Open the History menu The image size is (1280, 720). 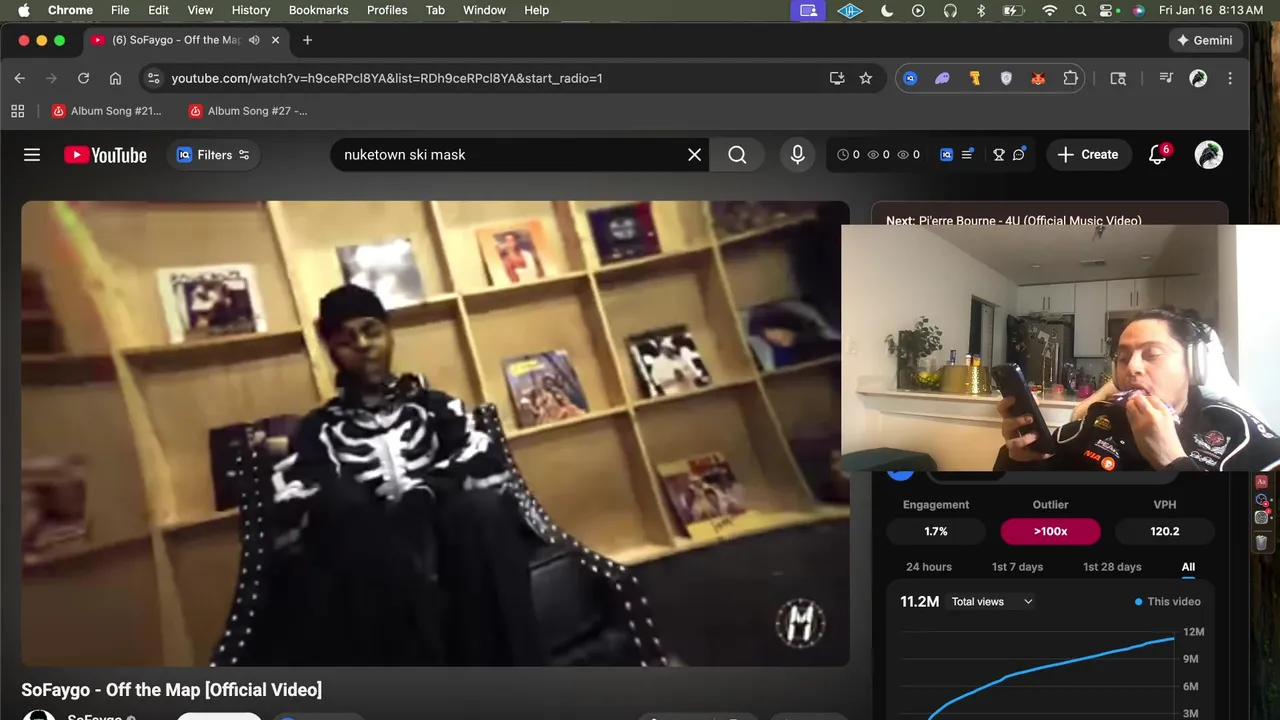click(x=251, y=10)
